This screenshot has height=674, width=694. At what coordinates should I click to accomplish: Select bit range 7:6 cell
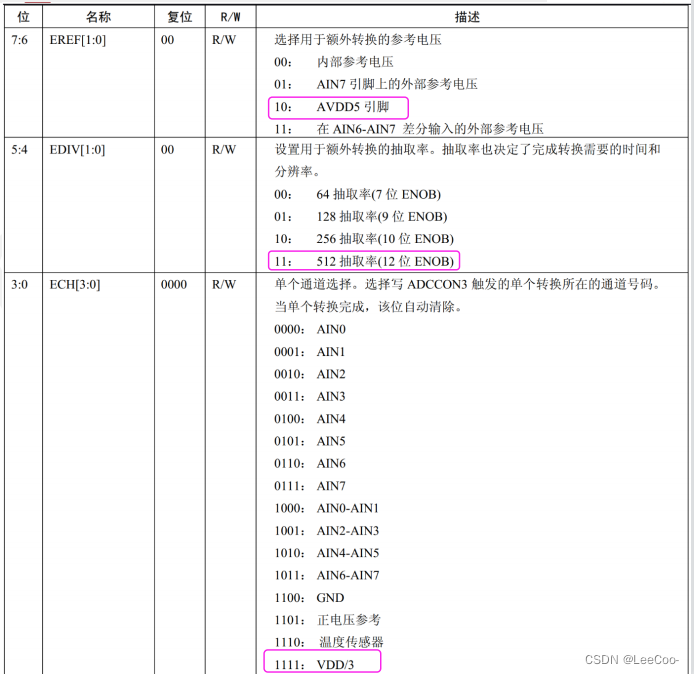(23, 82)
